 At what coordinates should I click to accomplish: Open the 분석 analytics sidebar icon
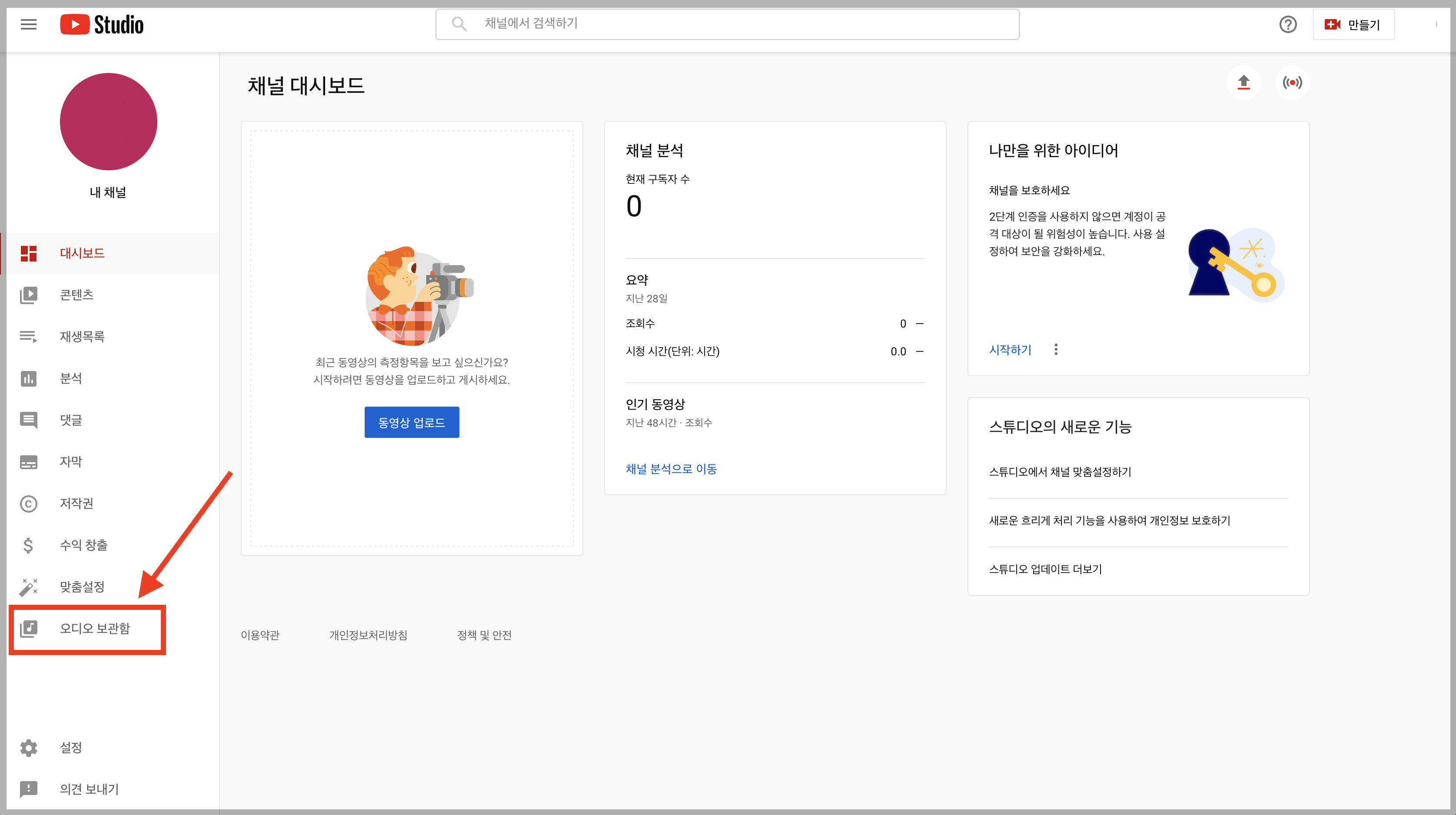click(x=28, y=378)
